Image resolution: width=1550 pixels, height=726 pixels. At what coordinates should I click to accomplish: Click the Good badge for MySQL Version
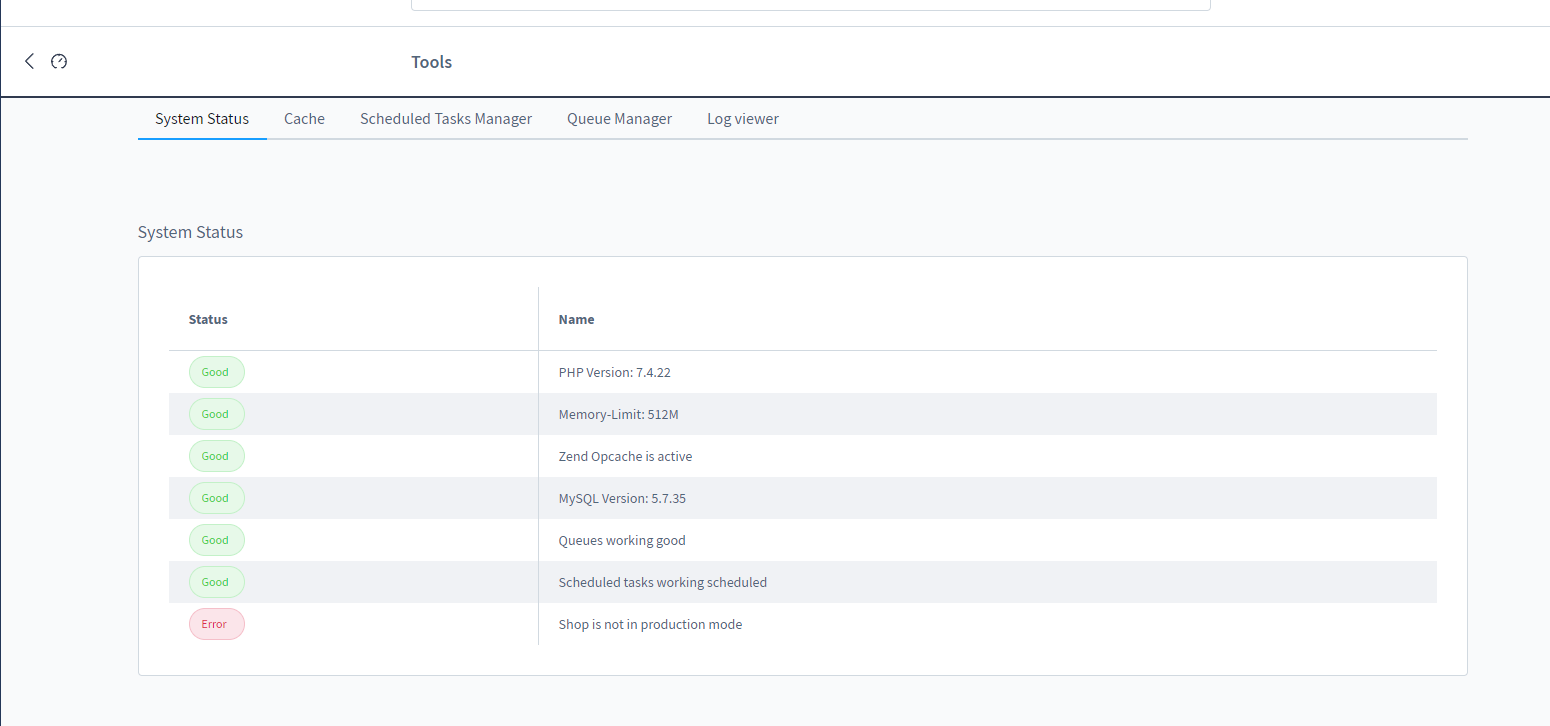(216, 498)
